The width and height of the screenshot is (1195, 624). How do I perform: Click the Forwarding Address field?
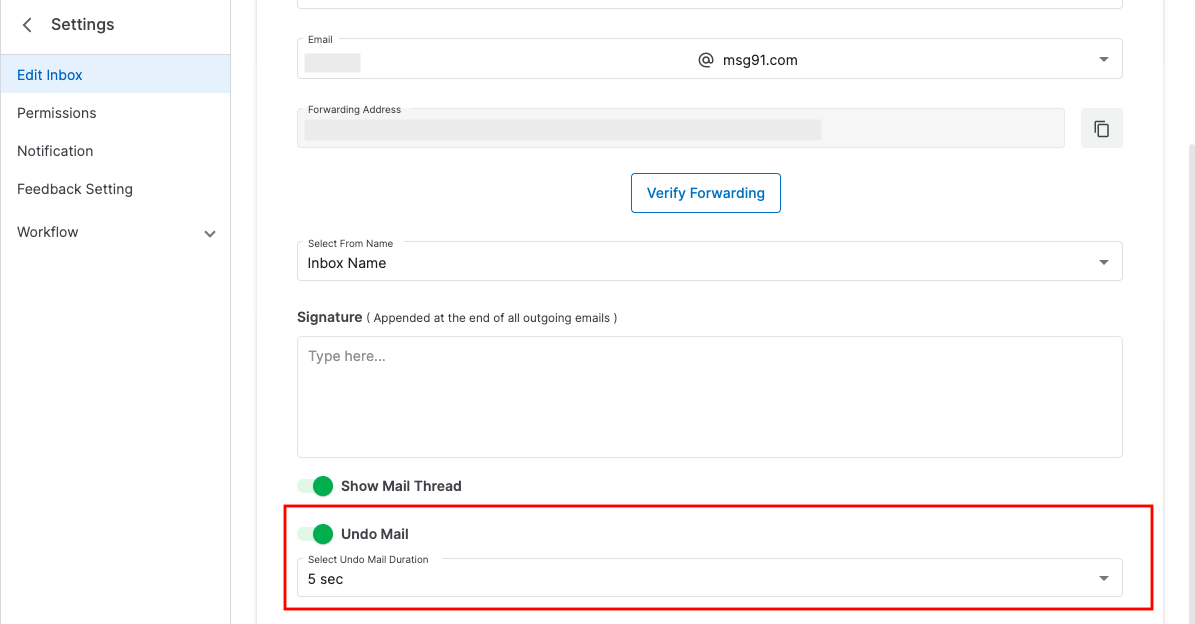(x=681, y=128)
